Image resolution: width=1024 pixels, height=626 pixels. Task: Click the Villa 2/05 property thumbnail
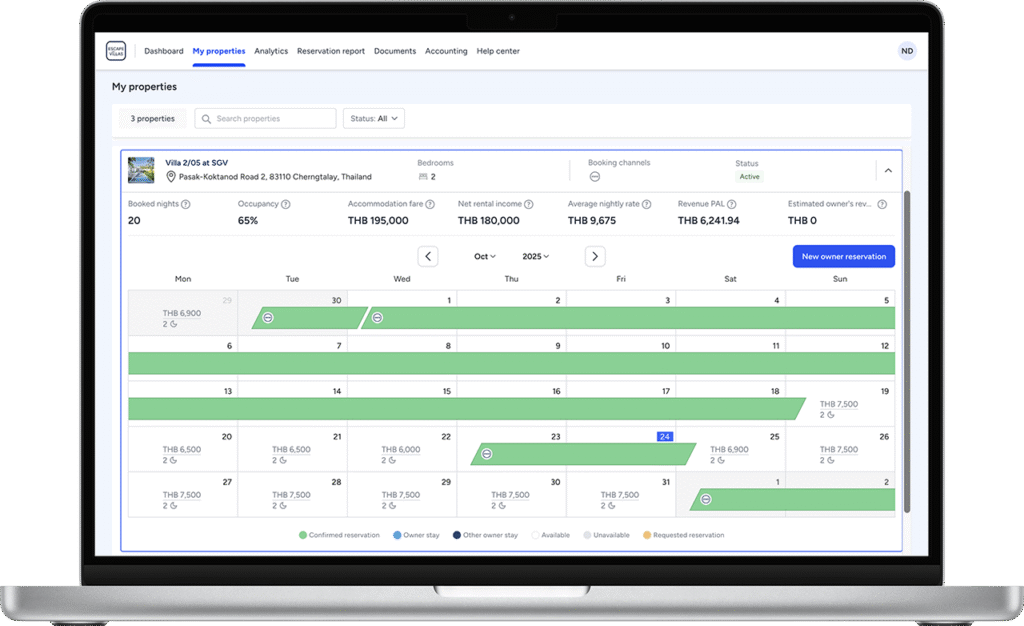click(140, 170)
